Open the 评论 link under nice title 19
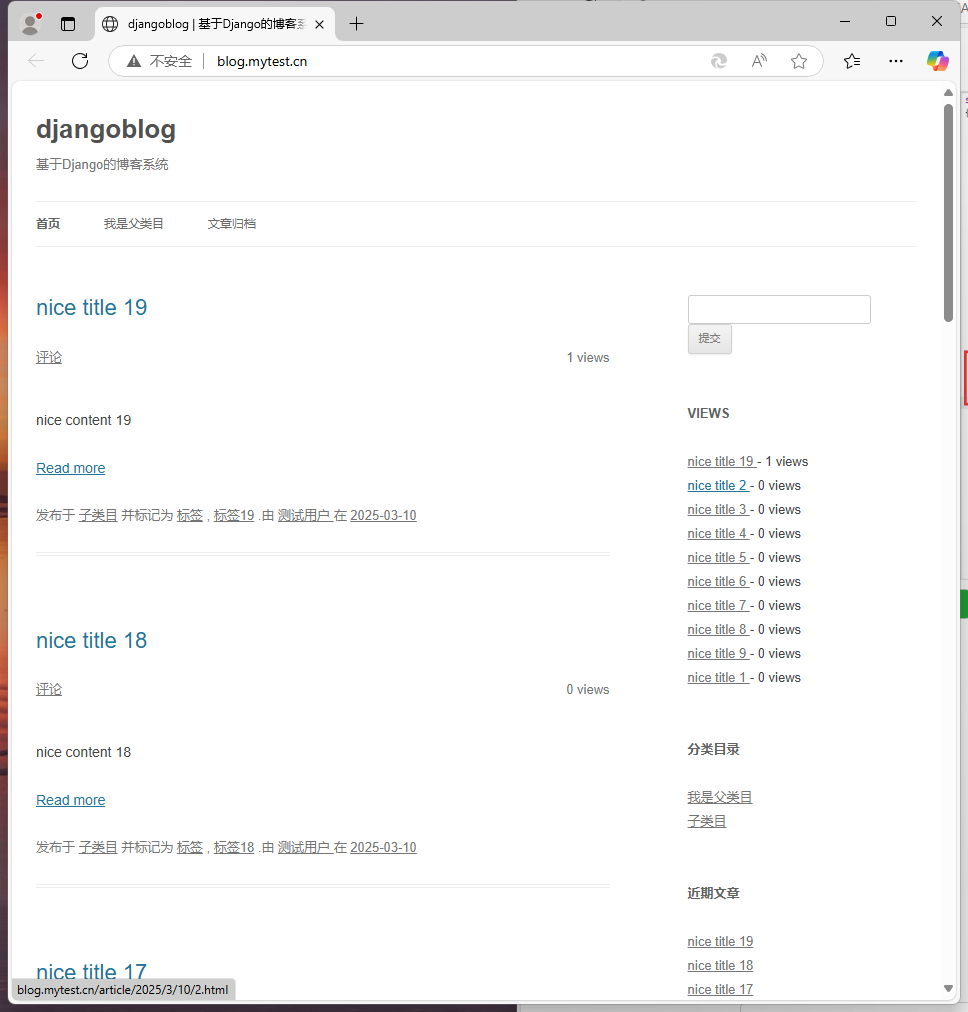The height and width of the screenshot is (1012, 968). [49, 358]
